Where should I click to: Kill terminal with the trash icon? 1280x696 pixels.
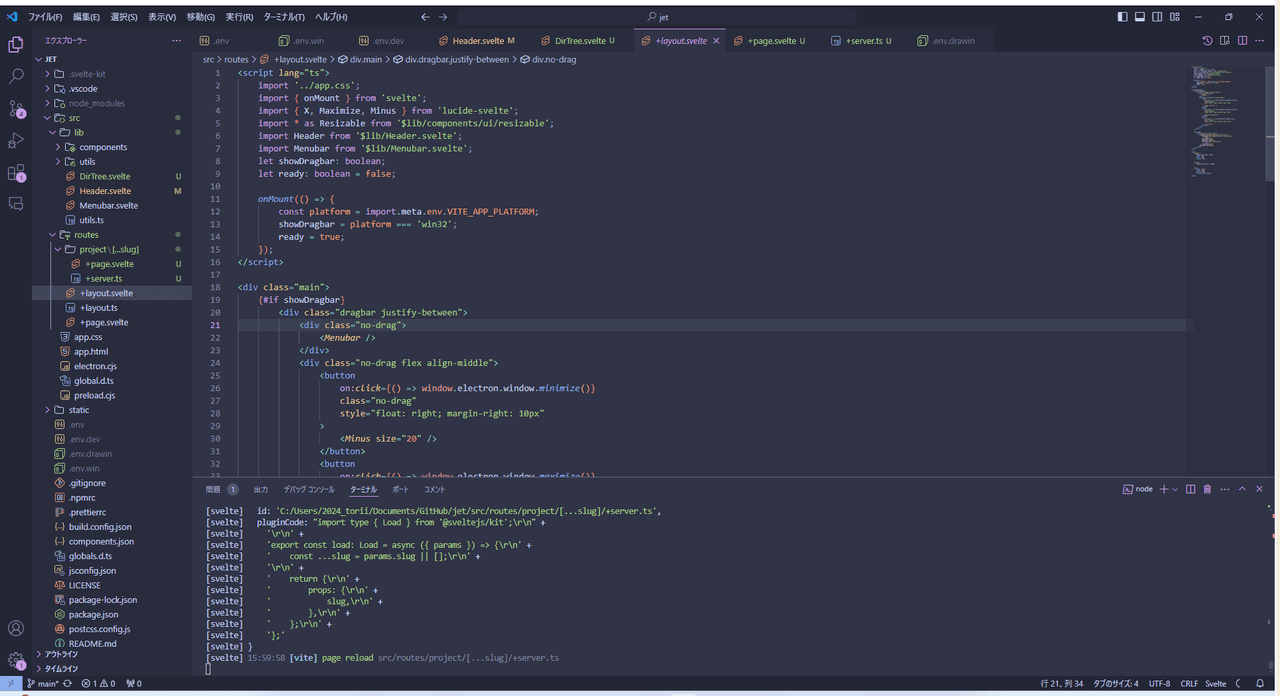1207,489
